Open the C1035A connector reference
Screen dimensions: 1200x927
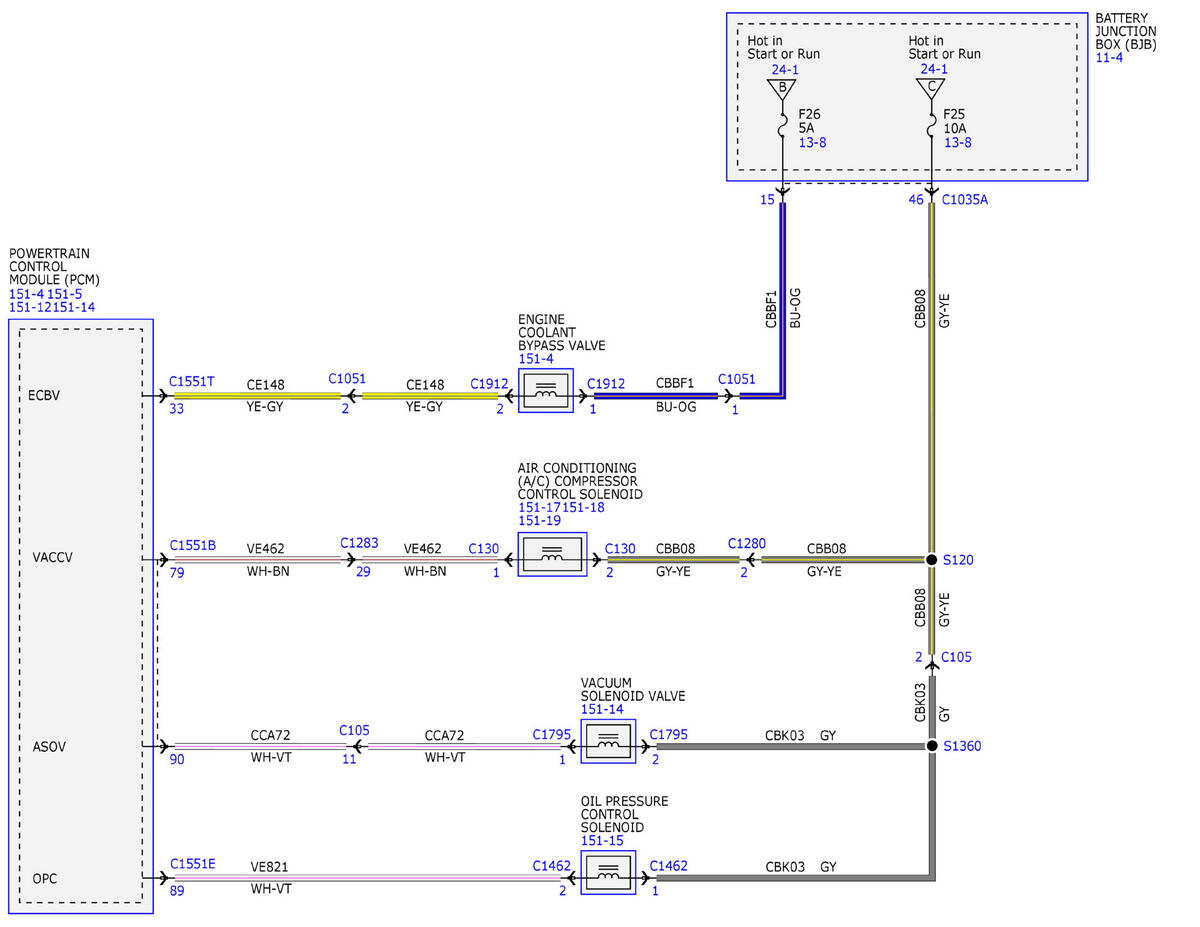pos(965,200)
